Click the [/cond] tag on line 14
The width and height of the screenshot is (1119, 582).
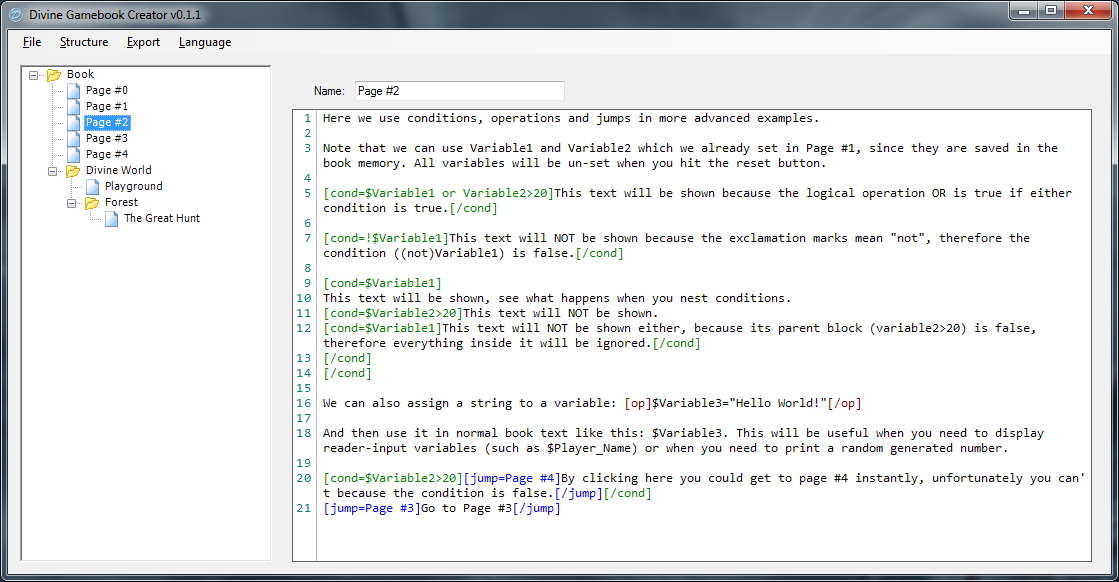pos(348,374)
